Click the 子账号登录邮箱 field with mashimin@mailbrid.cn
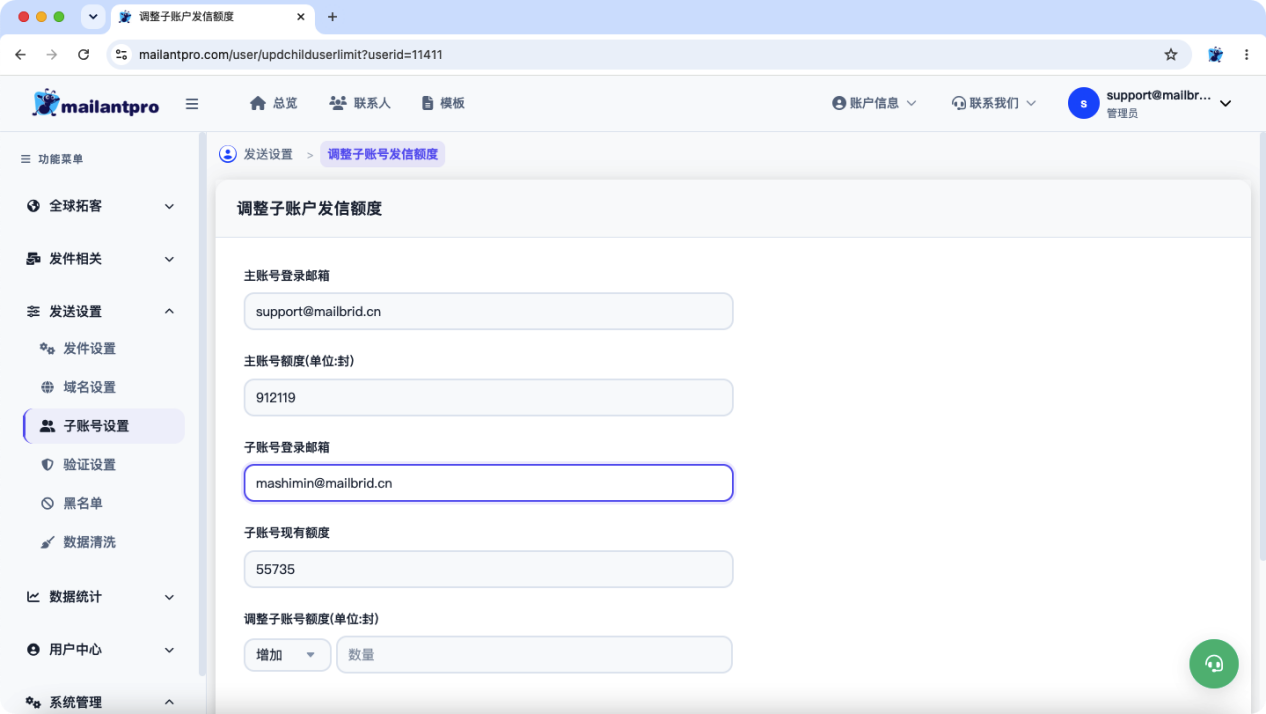 [488, 483]
